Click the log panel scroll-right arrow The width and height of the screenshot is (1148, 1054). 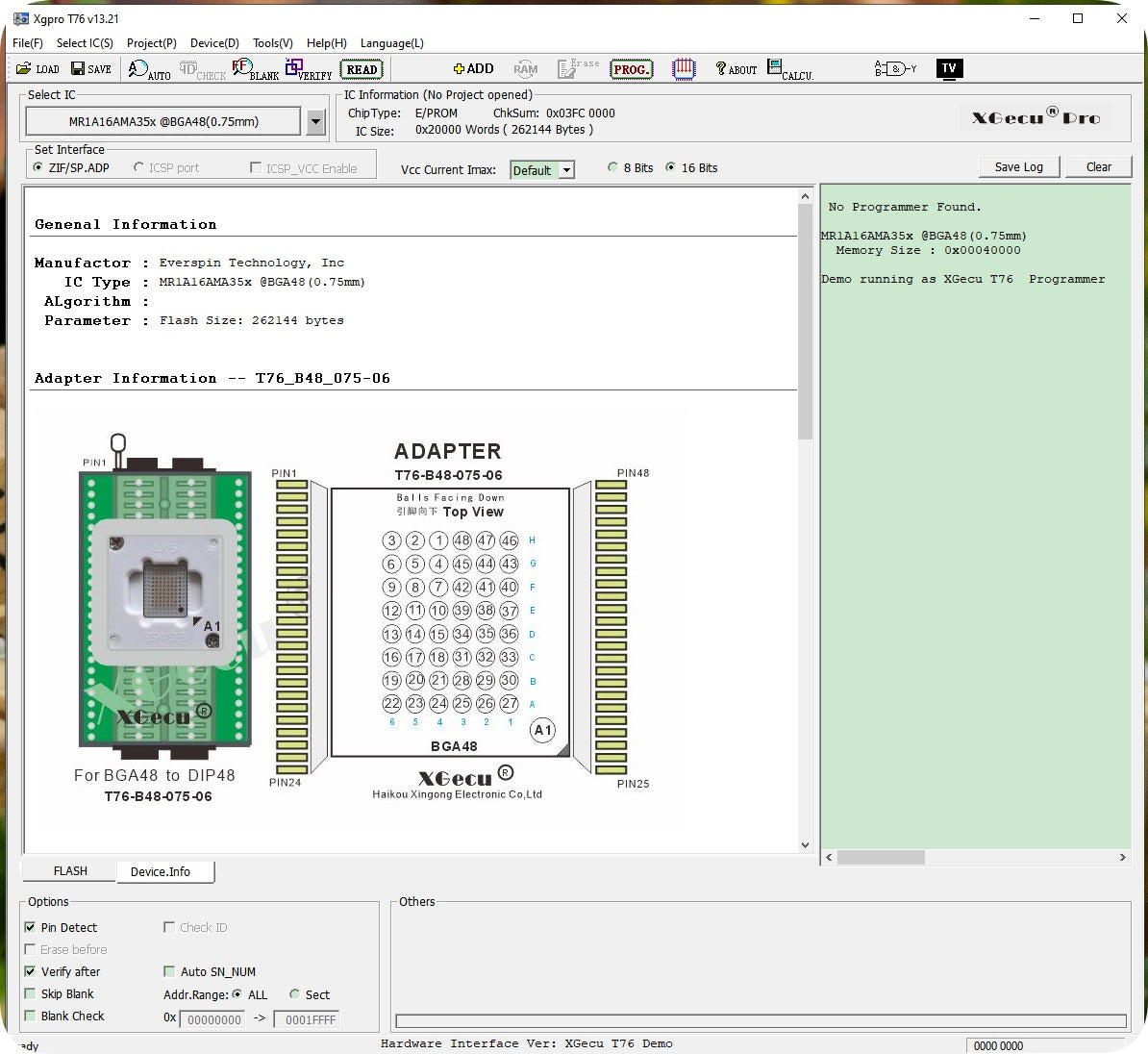1122,857
